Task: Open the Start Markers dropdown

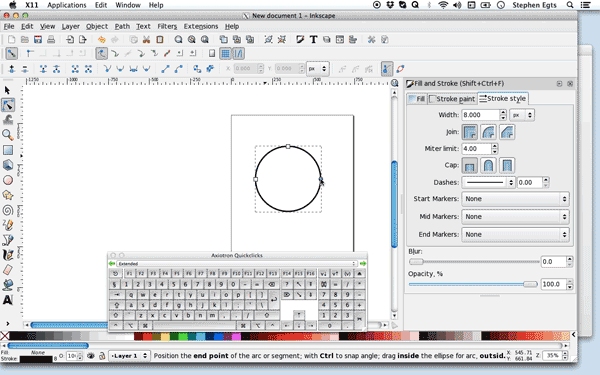Action: [515, 199]
